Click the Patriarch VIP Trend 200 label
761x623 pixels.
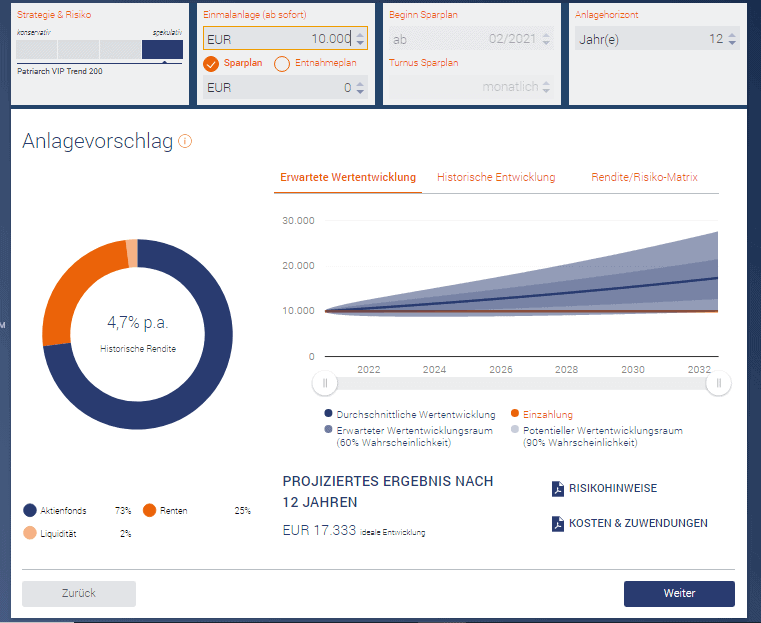(60, 71)
